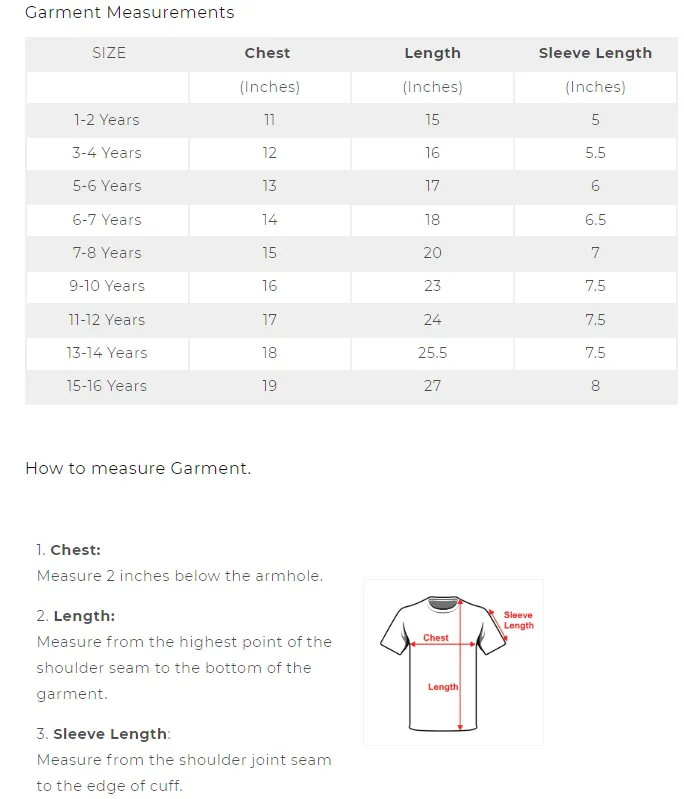This screenshot has width=684, height=799.
Task: Select the 11-12 Years size row
Action: pos(106,320)
